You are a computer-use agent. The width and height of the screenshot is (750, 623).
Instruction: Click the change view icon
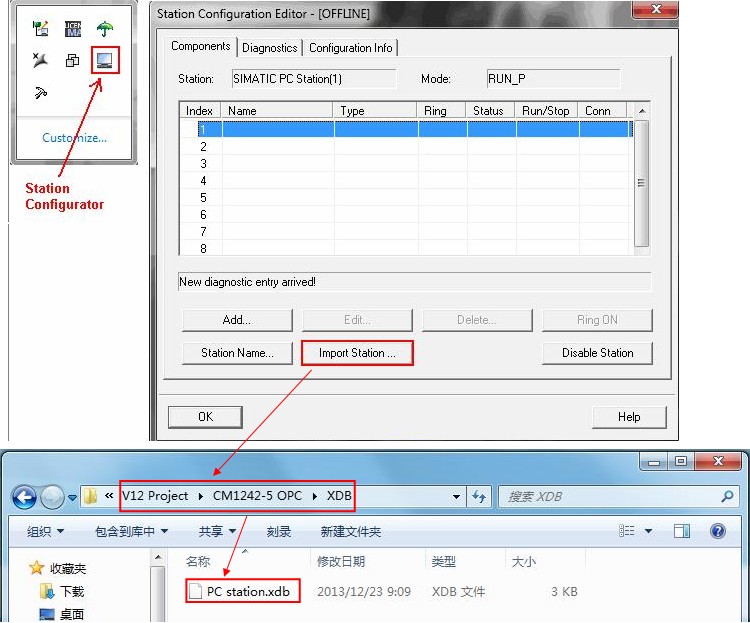[627, 531]
